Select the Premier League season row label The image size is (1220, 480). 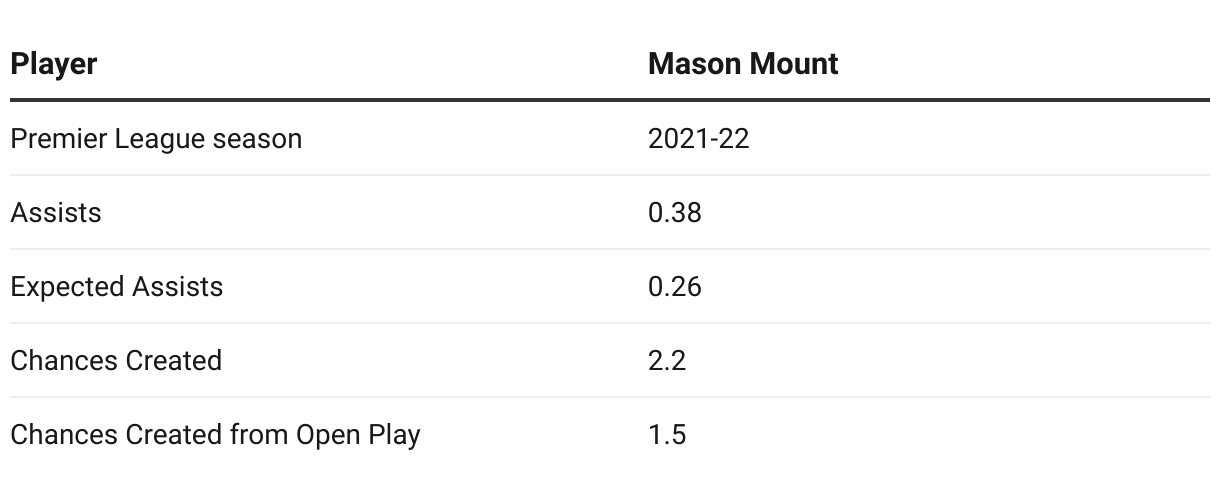(156, 138)
